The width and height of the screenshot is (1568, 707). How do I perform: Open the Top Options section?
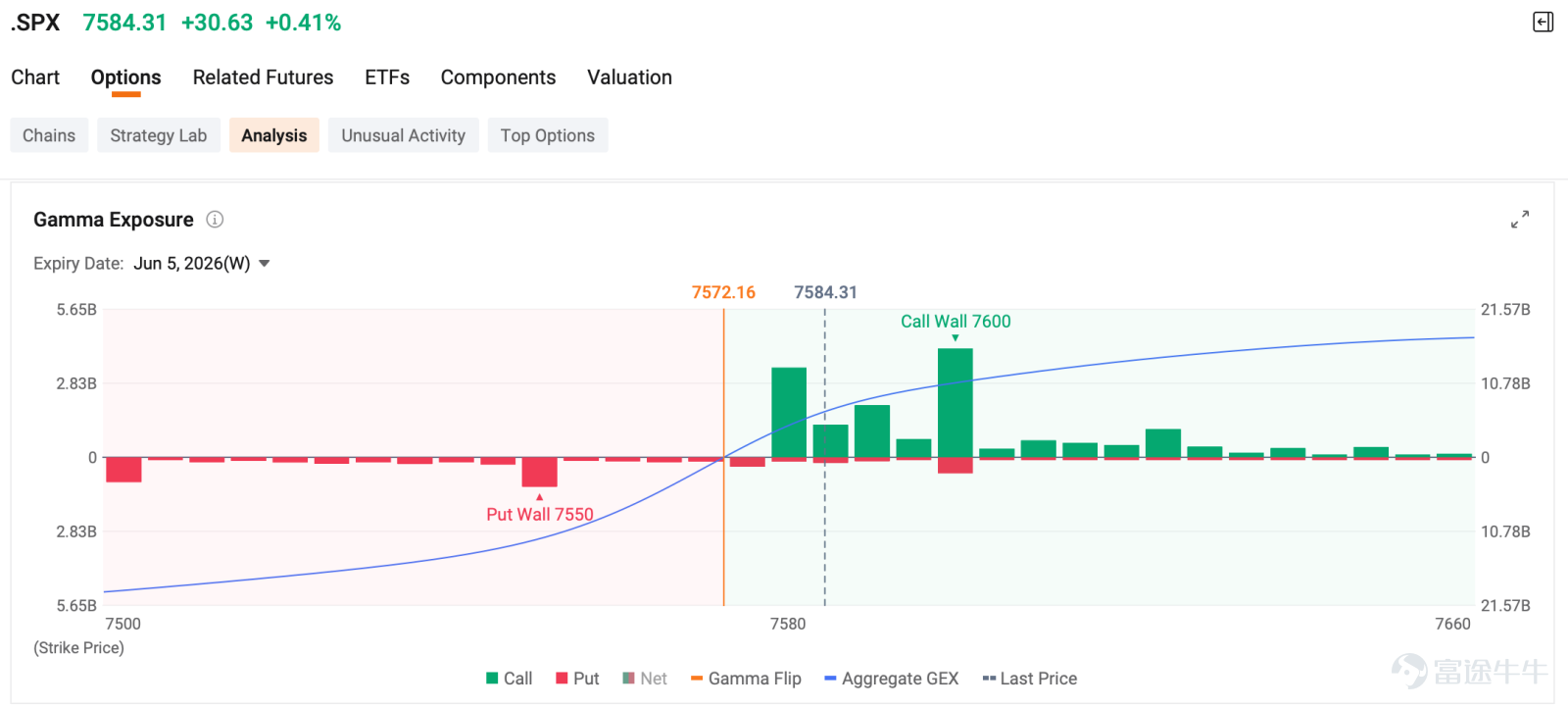click(548, 135)
